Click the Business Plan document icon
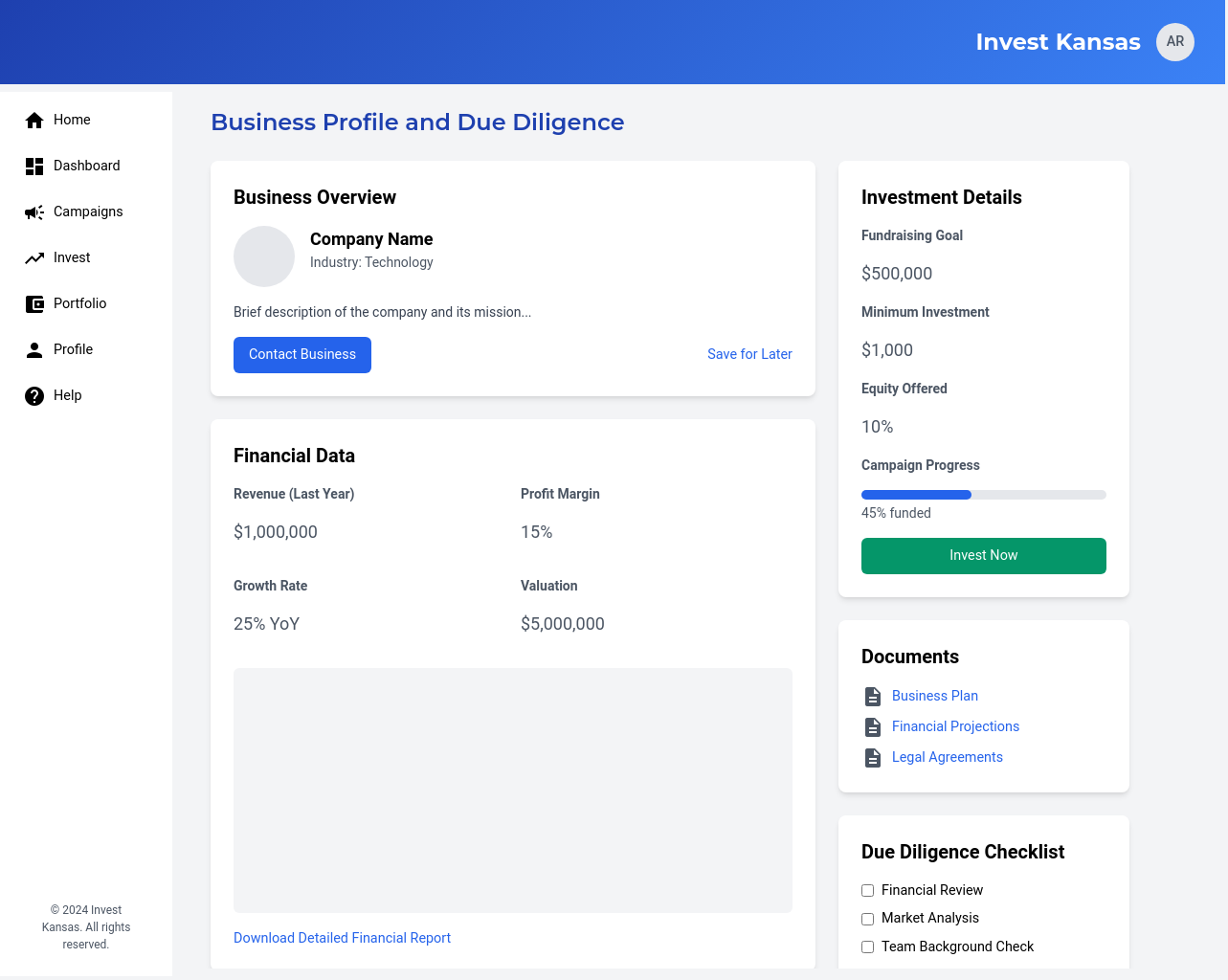Image resolution: width=1228 pixels, height=980 pixels. [873, 696]
